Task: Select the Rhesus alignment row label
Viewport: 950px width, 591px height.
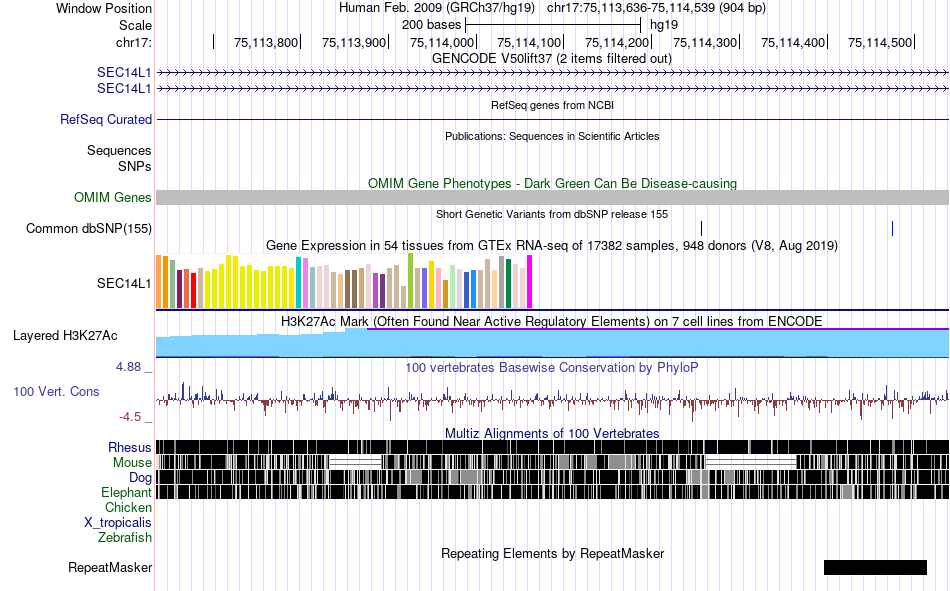Action: tap(130, 447)
